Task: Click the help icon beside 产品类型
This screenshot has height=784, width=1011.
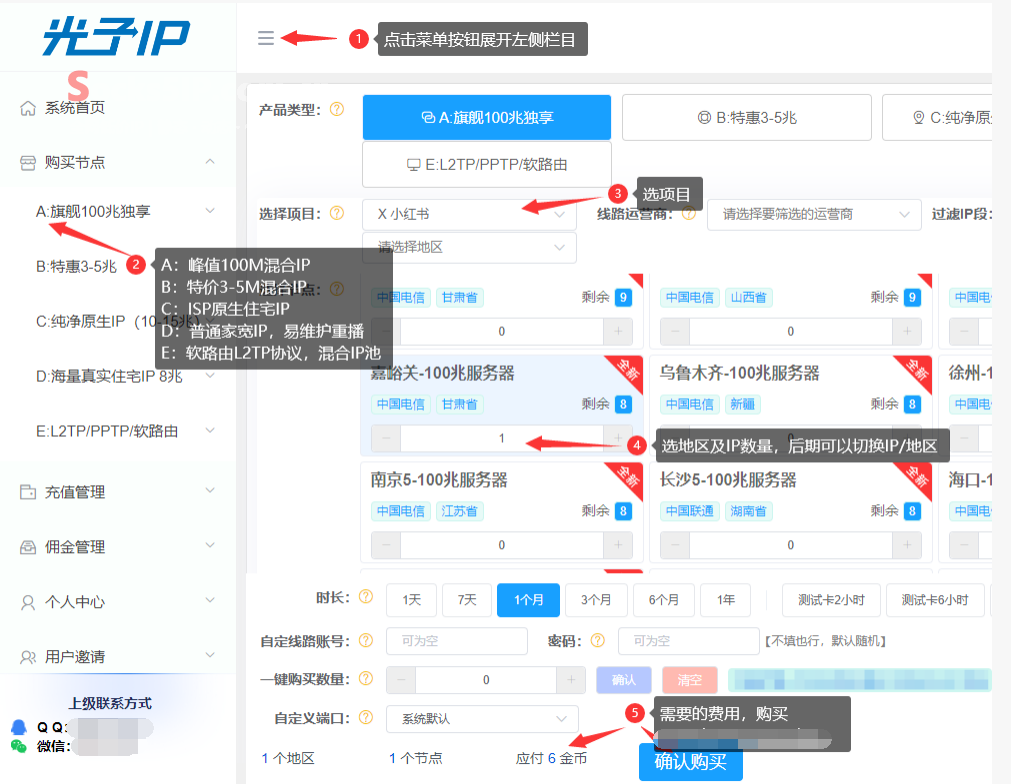Action: [x=337, y=110]
